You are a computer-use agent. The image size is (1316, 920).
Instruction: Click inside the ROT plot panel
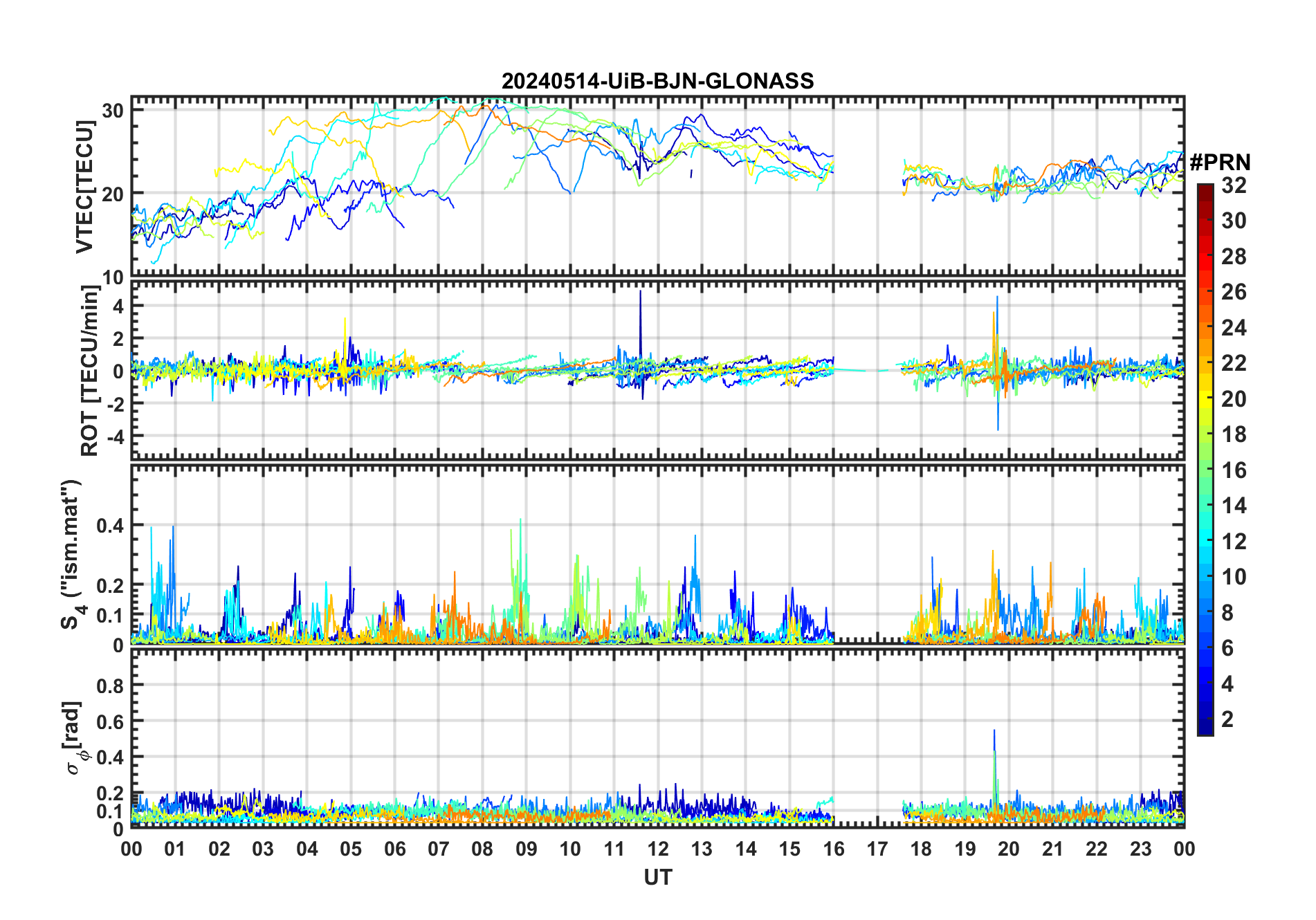tap(657, 369)
